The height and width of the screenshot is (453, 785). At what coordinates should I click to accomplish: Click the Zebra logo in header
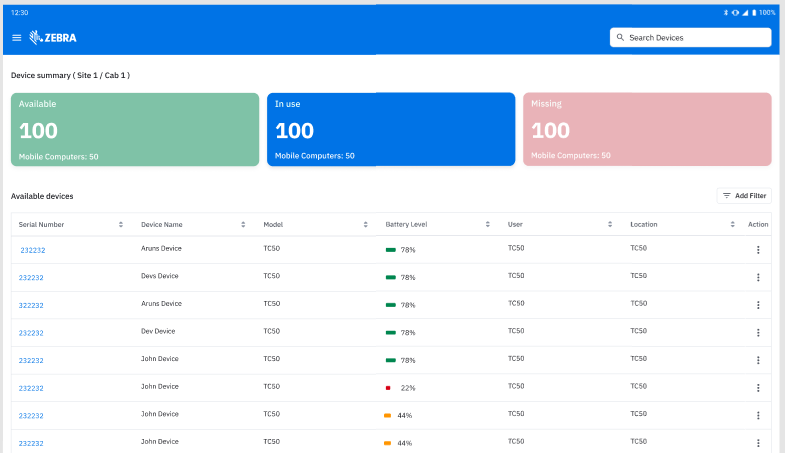coord(53,38)
